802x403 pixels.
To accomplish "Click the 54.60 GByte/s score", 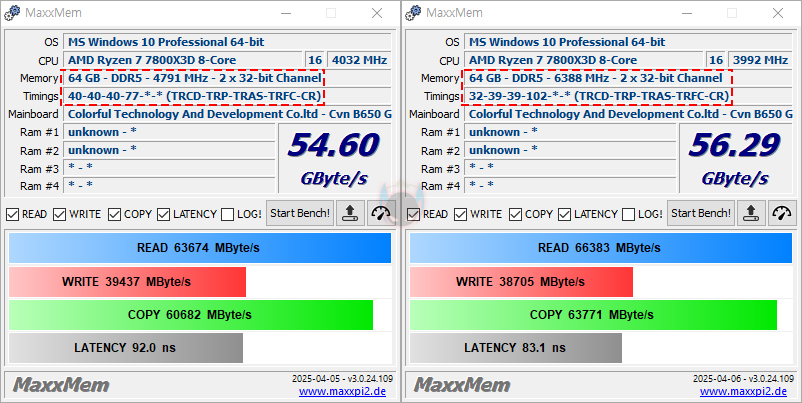I will [335, 159].
